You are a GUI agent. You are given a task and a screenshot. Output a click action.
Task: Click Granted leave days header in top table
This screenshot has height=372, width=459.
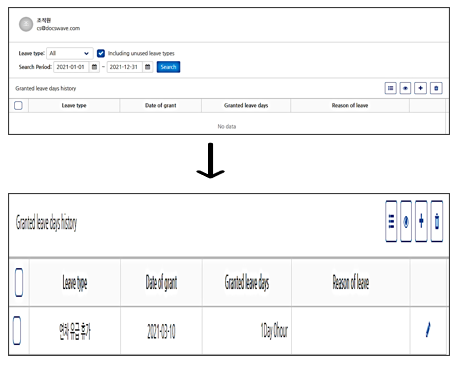click(246, 106)
